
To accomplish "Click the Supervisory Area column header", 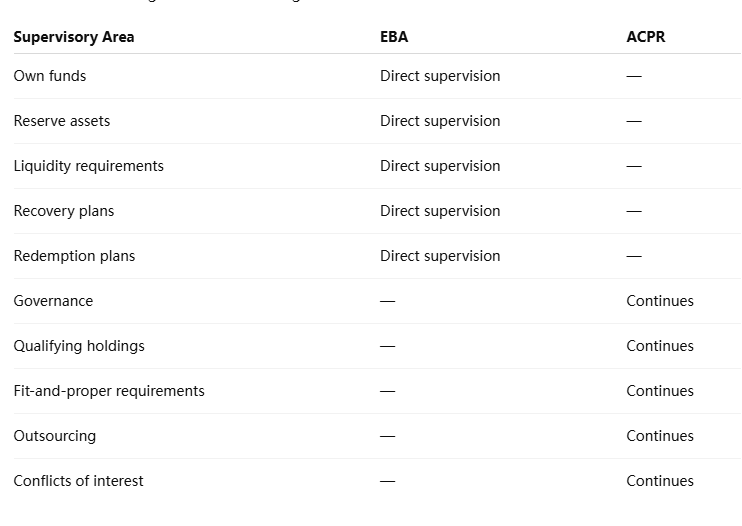I will (74, 37).
